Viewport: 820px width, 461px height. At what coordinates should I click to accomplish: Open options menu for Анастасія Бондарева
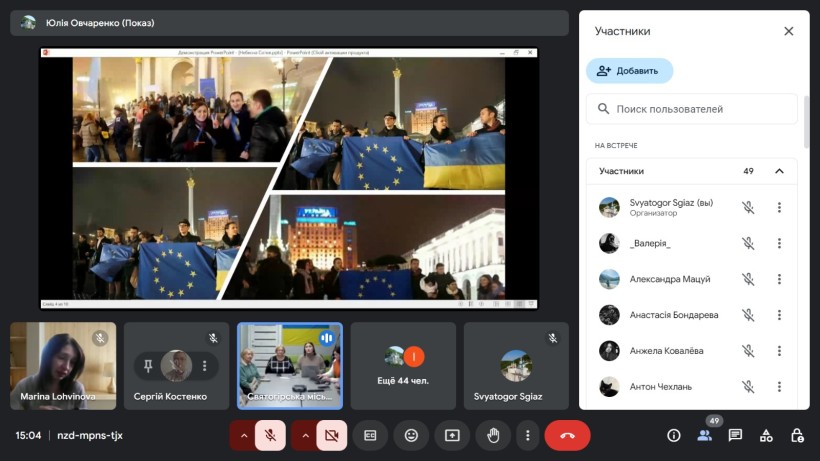tap(779, 315)
